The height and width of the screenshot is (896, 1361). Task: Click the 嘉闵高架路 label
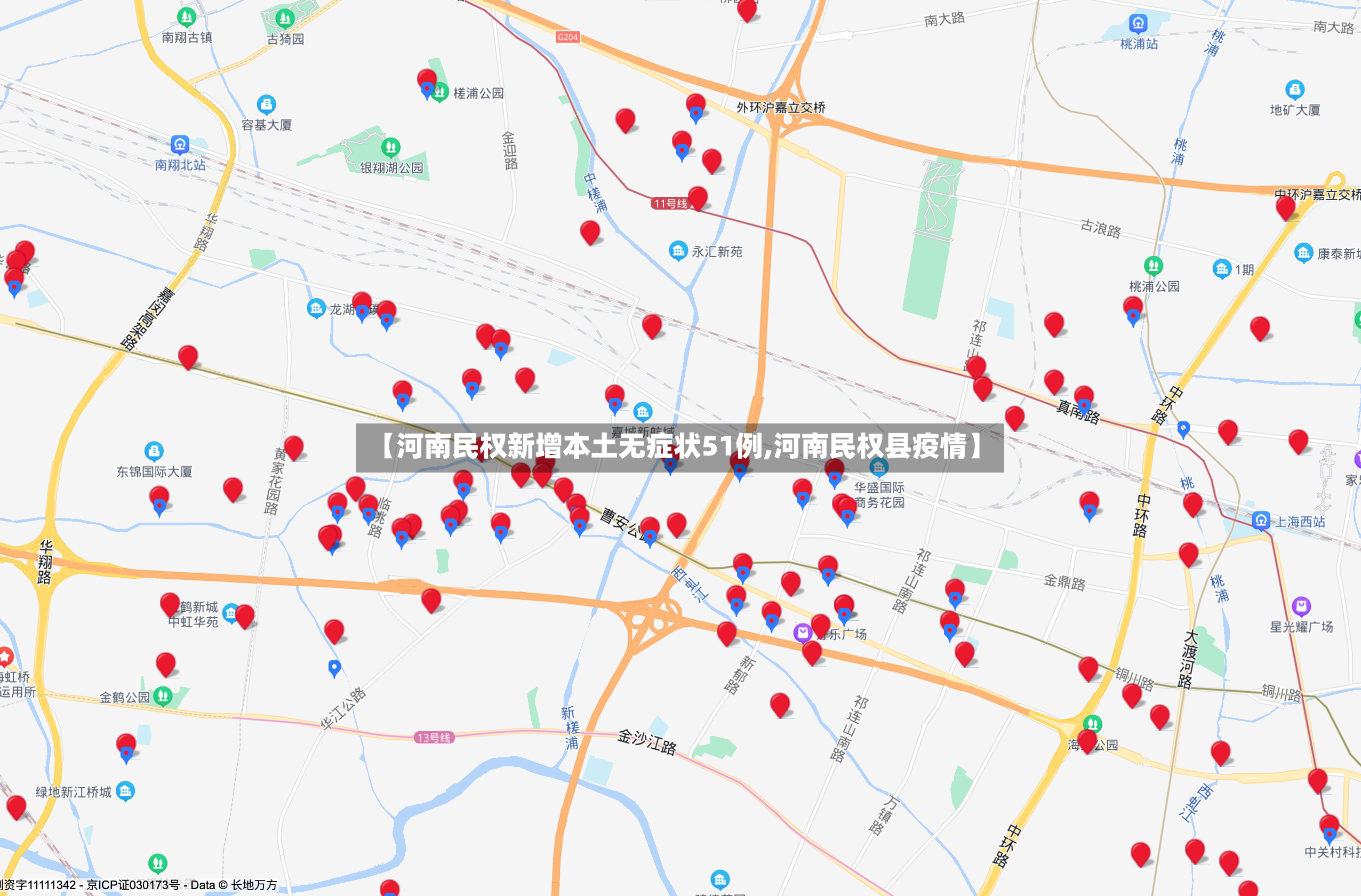point(148,318)
